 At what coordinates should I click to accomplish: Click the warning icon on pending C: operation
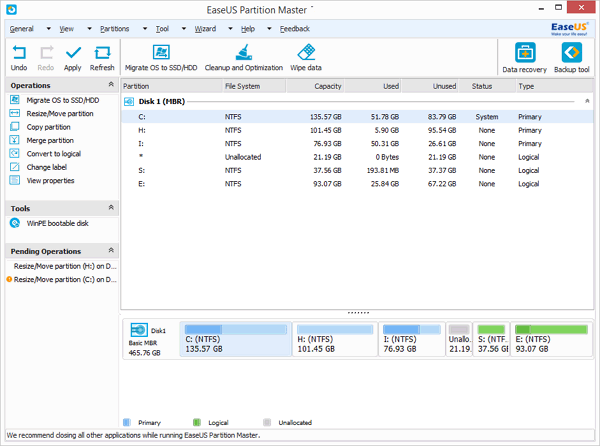9,279
